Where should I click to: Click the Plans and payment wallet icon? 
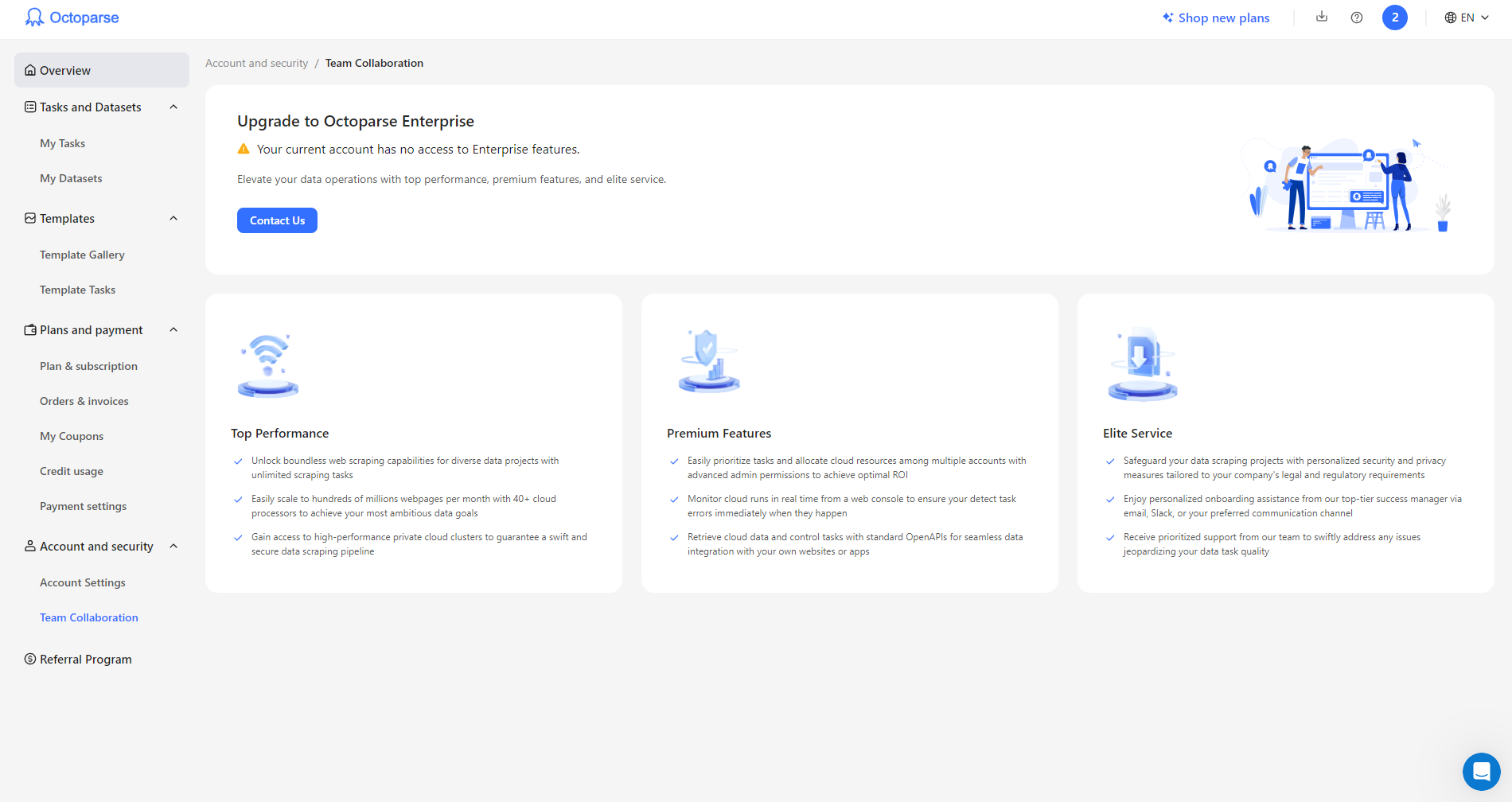(30, 329)
